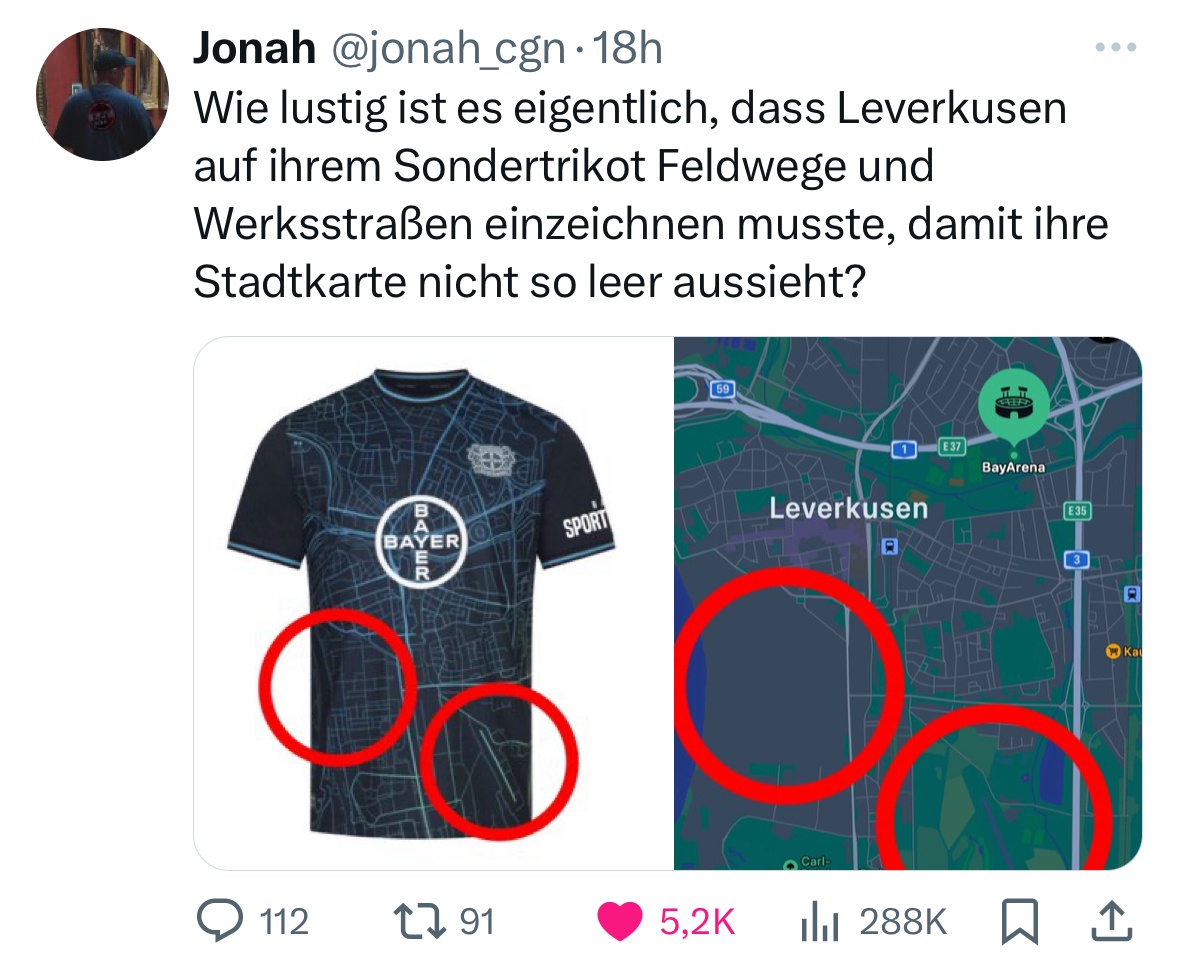Click the BAYER cross logo on jersey
Viewport: 1179px width, 964px height.
pos(421,541)
